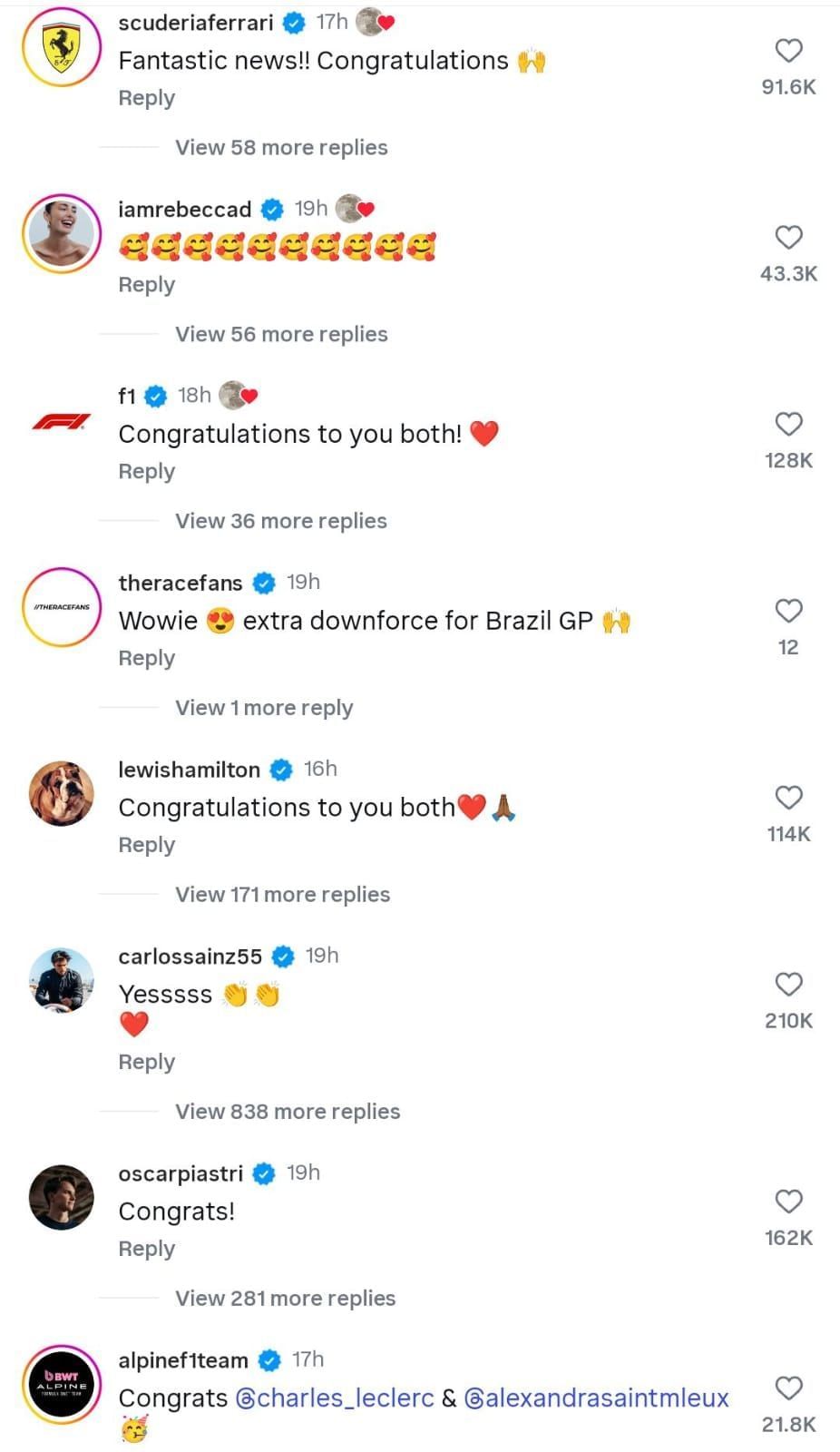Expand 171 more replies under lewishamilton
Screen dimensions: 840x1452
click(x=282, y=894)
